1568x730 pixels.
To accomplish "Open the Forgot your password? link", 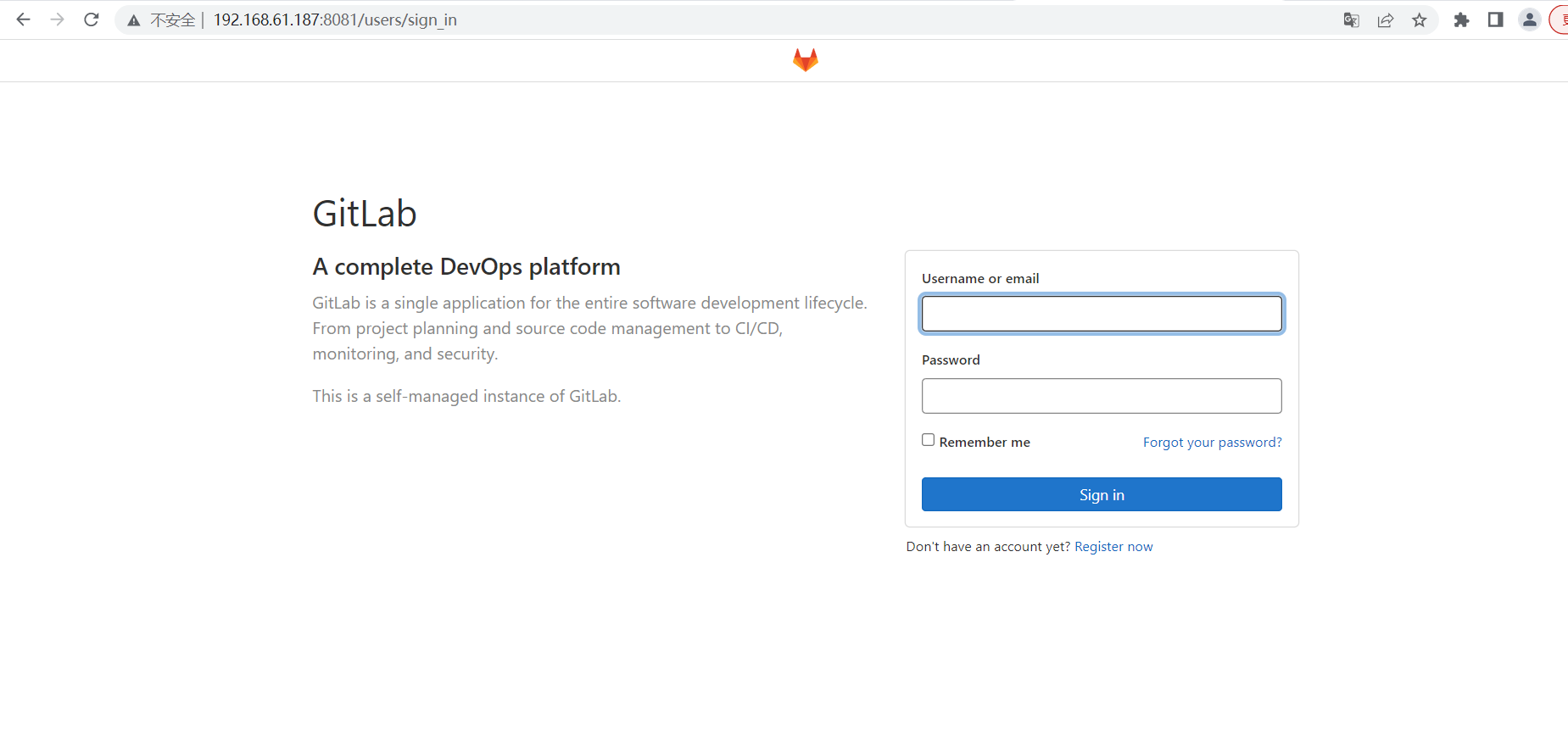I will [1213, 443].
